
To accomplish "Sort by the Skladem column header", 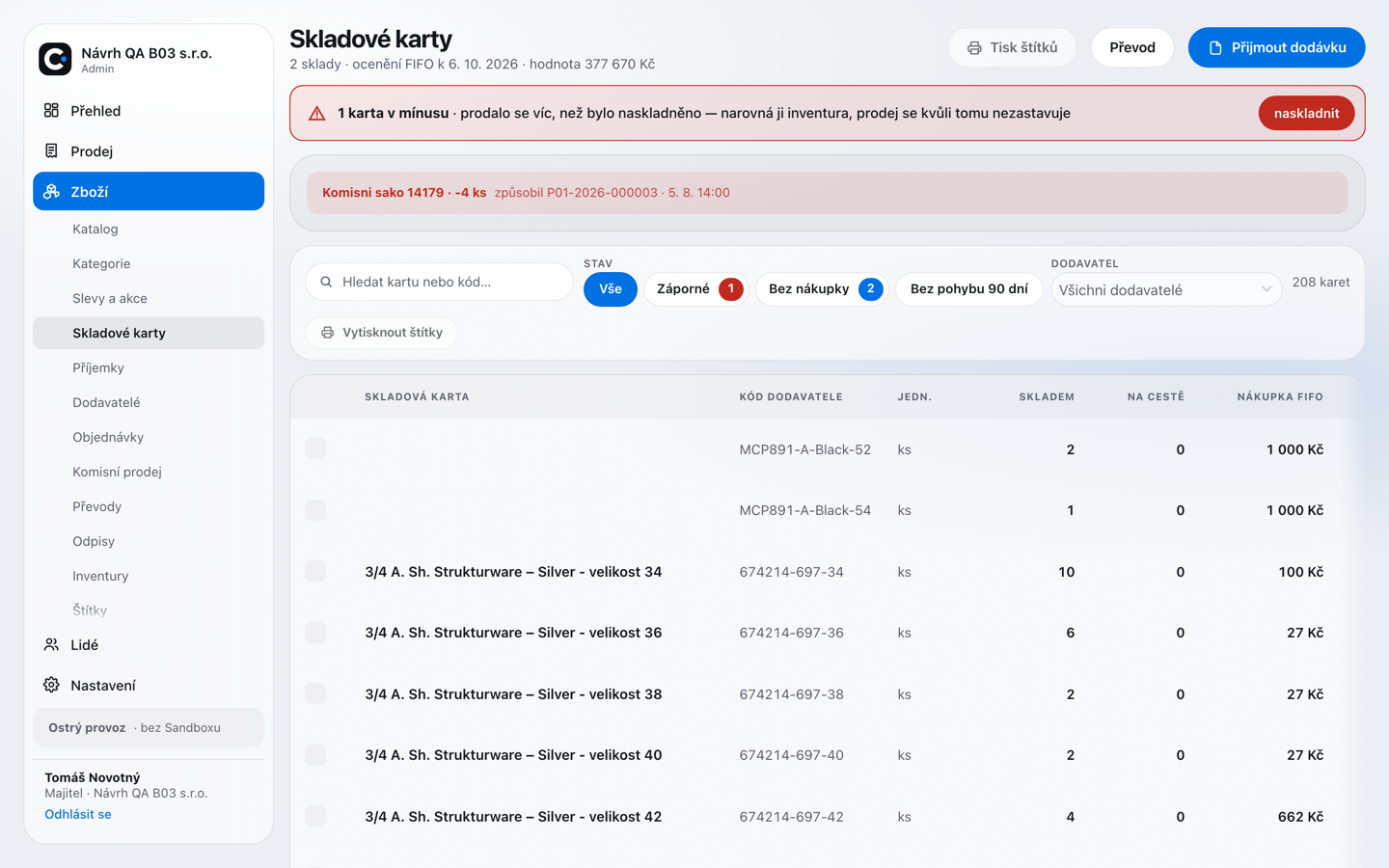I will [1047, 396].
